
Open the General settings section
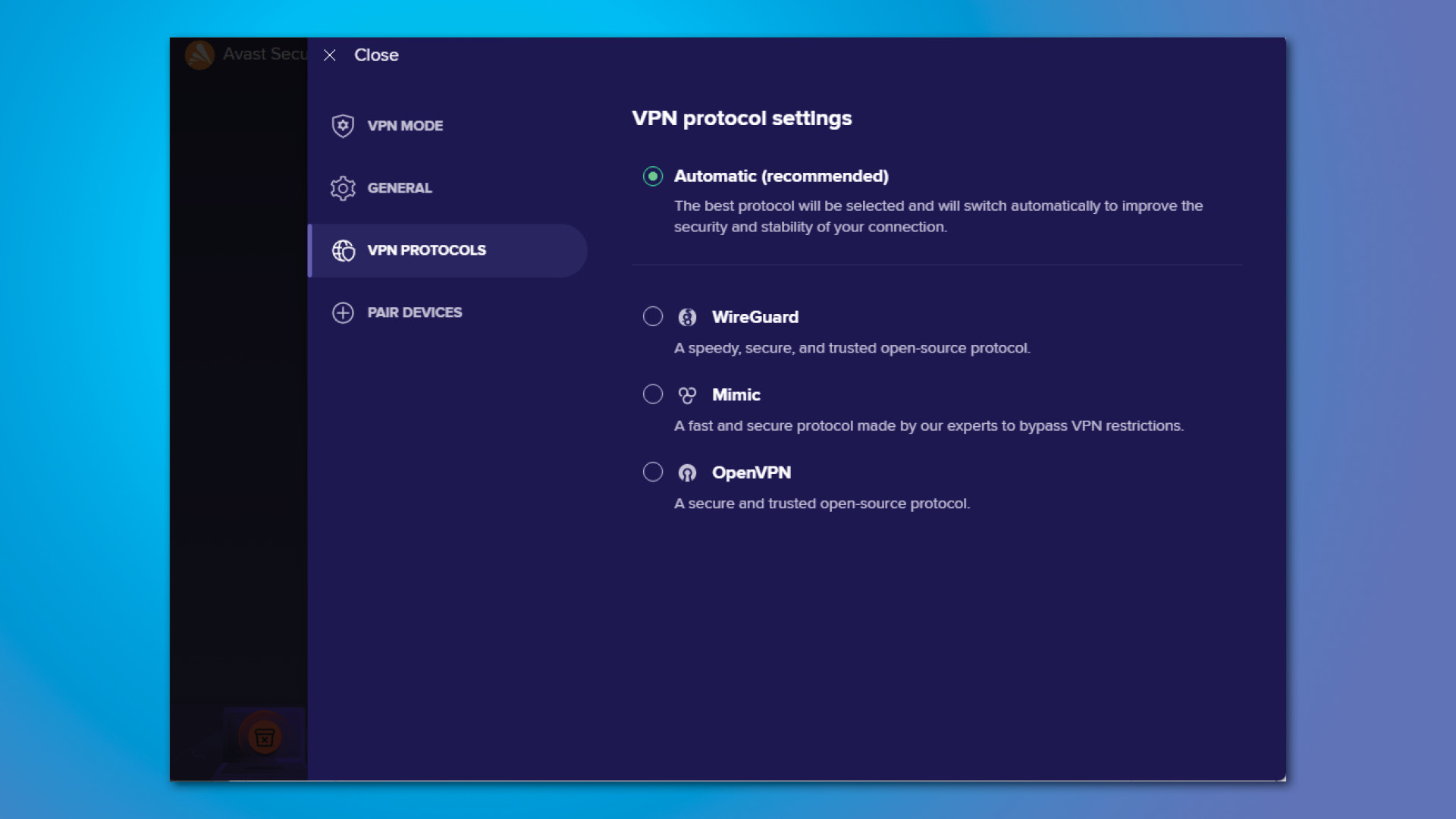(447, 188)
